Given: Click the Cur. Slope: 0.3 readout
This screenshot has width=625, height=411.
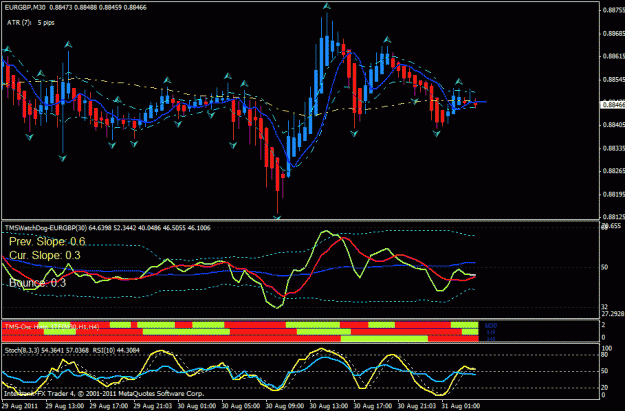Looking at the screenshot, I should tap(45, 255).
